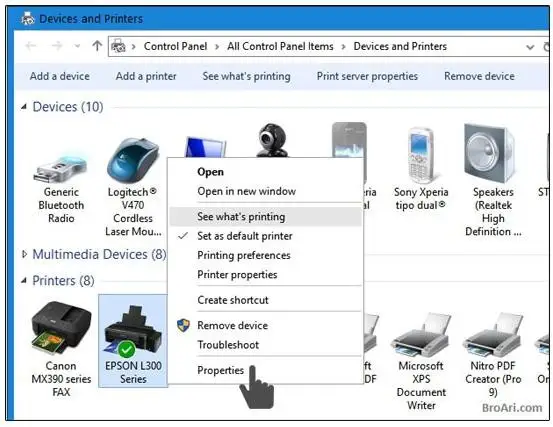Click the Printers (8) heading text
This screenshot has width=553, height=427.
tap(63, 281)
